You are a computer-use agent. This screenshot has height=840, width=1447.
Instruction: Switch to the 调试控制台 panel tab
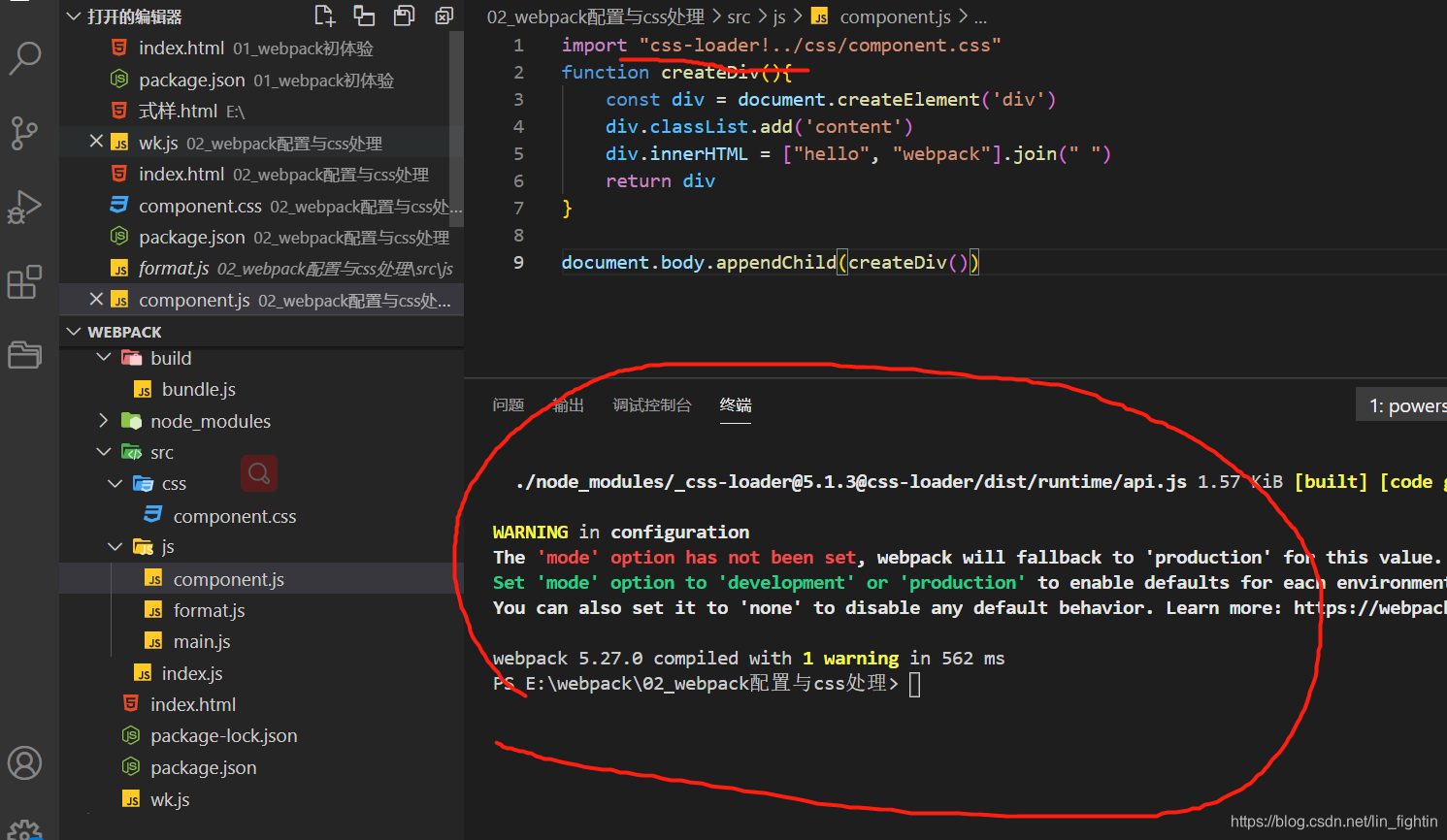click(x=652, y=404)
